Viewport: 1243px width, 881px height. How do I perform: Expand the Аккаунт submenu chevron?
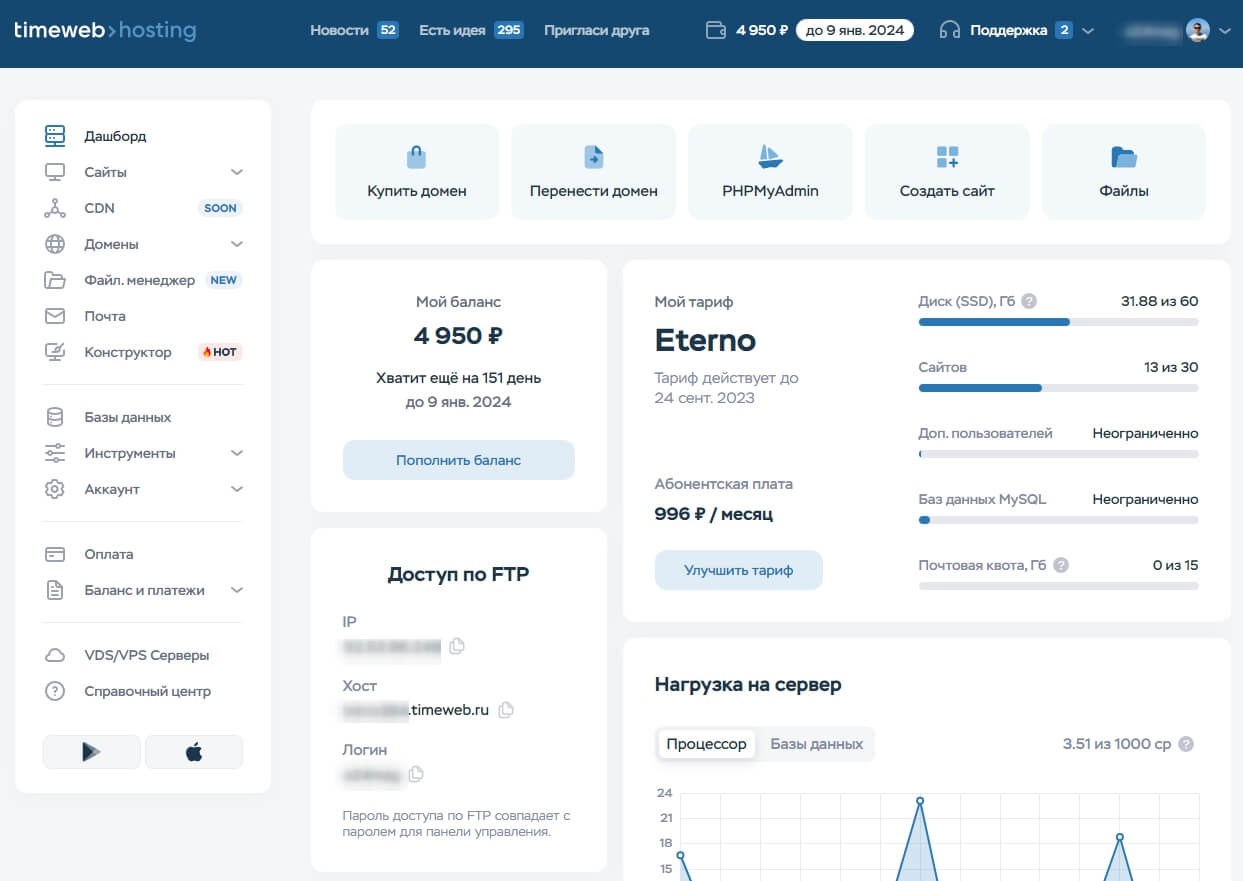click(237, 489)
